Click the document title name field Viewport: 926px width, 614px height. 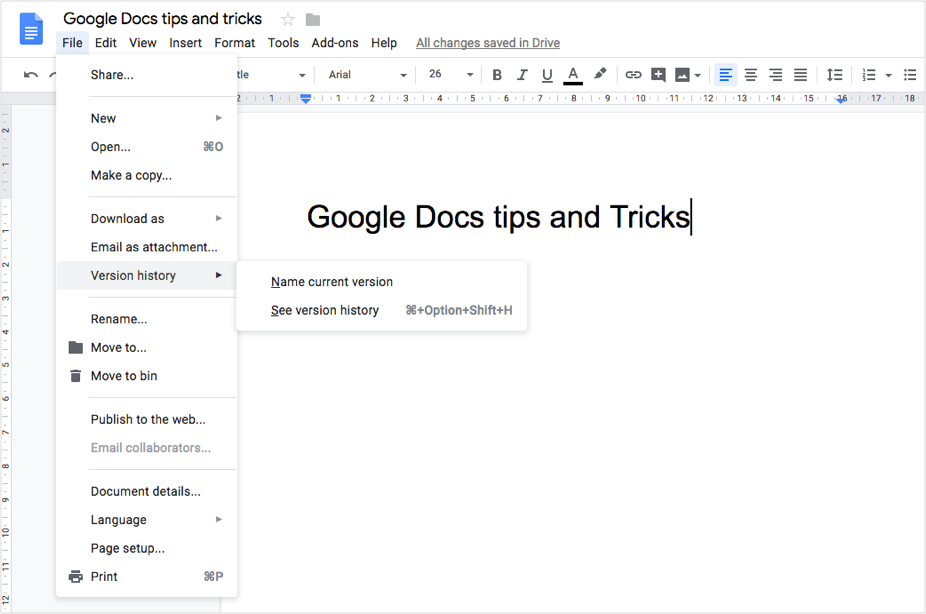coord(163,19)
